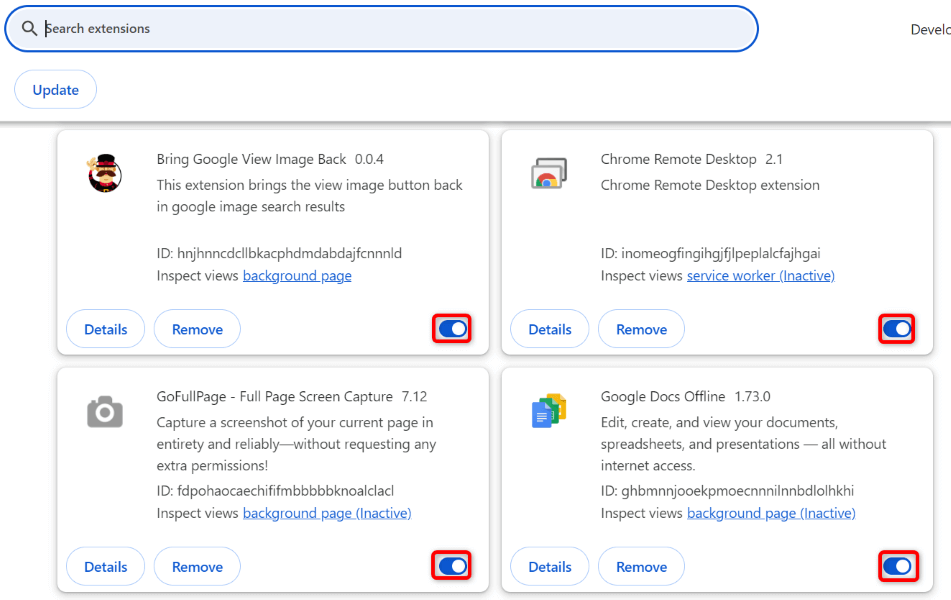
Task: Toggle off Chrome Remote Desktop
Action: pyautogui.click(x=896, y=328)
